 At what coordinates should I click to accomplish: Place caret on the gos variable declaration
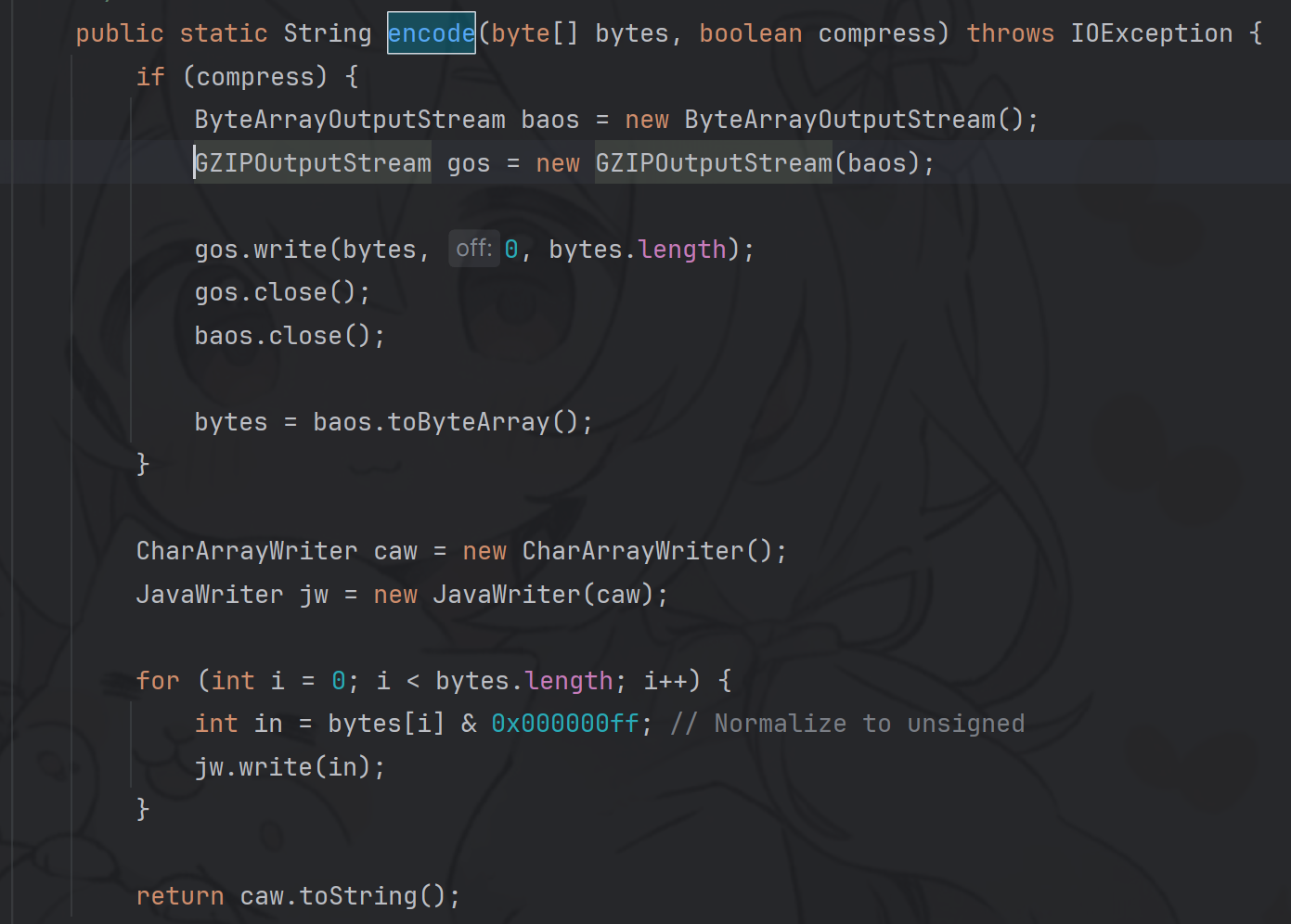click(468, 163)
